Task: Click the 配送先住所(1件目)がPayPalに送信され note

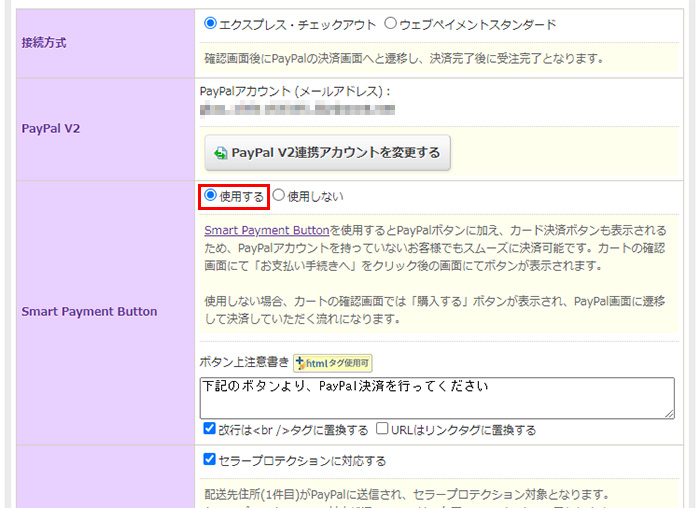Action: click(x=407, y=495)
